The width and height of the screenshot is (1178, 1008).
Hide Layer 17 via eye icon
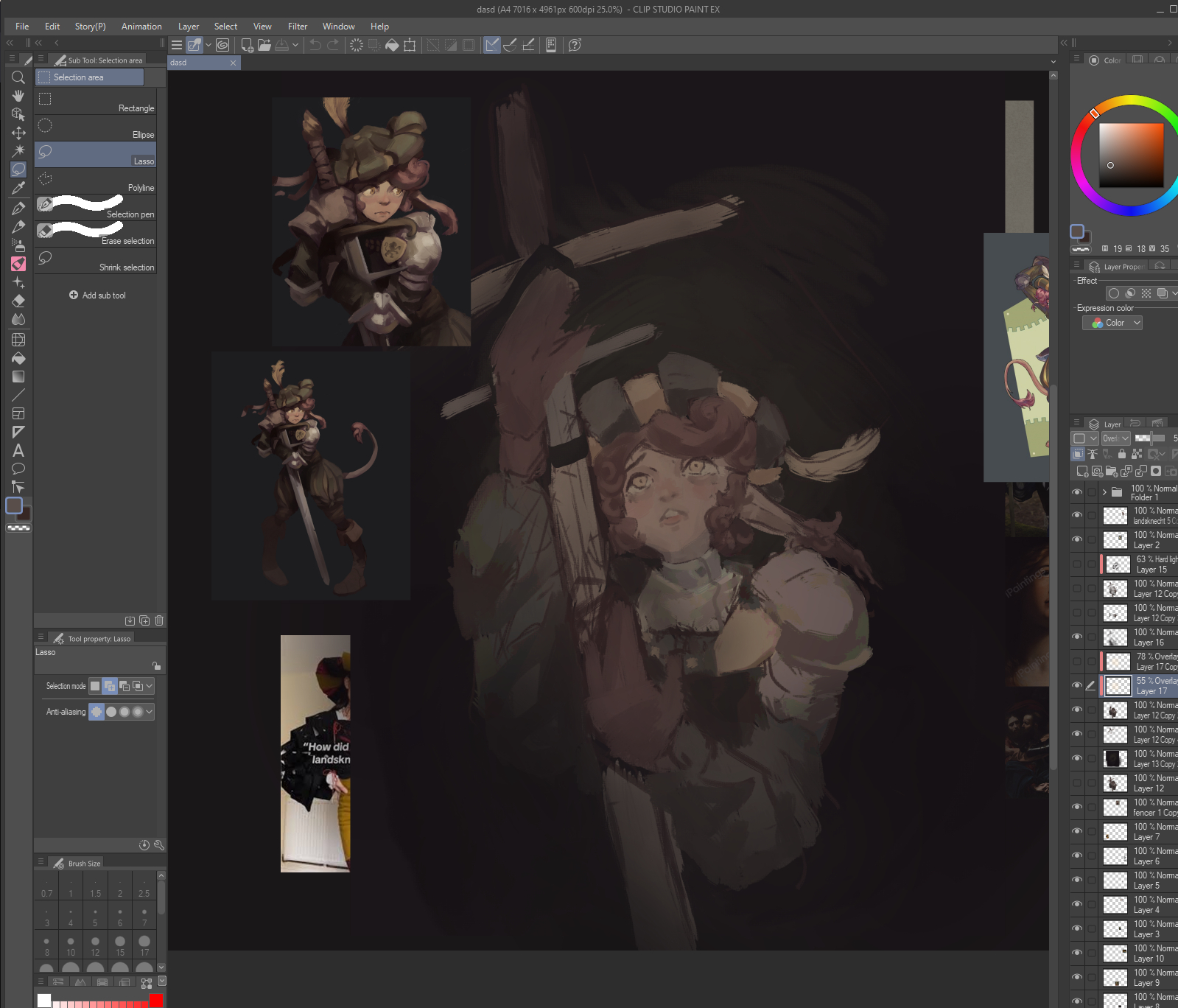coord(1077,686)
